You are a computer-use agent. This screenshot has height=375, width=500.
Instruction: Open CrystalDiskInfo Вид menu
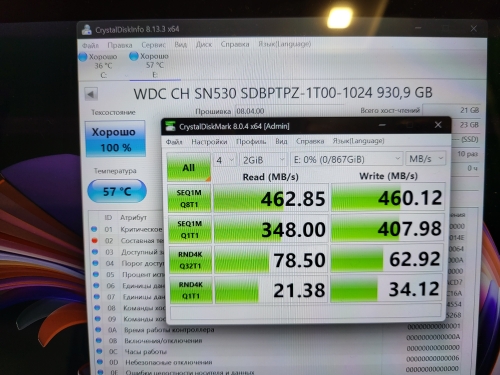click(x=181, y=44)
